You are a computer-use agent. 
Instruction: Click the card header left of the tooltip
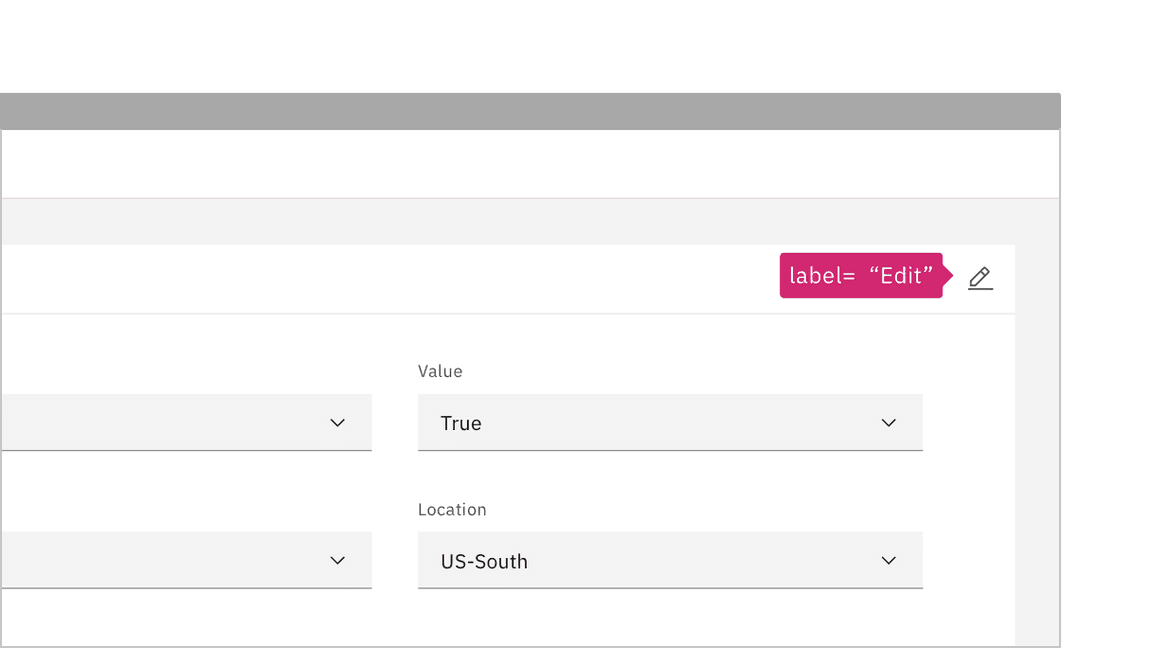point(400,279)
